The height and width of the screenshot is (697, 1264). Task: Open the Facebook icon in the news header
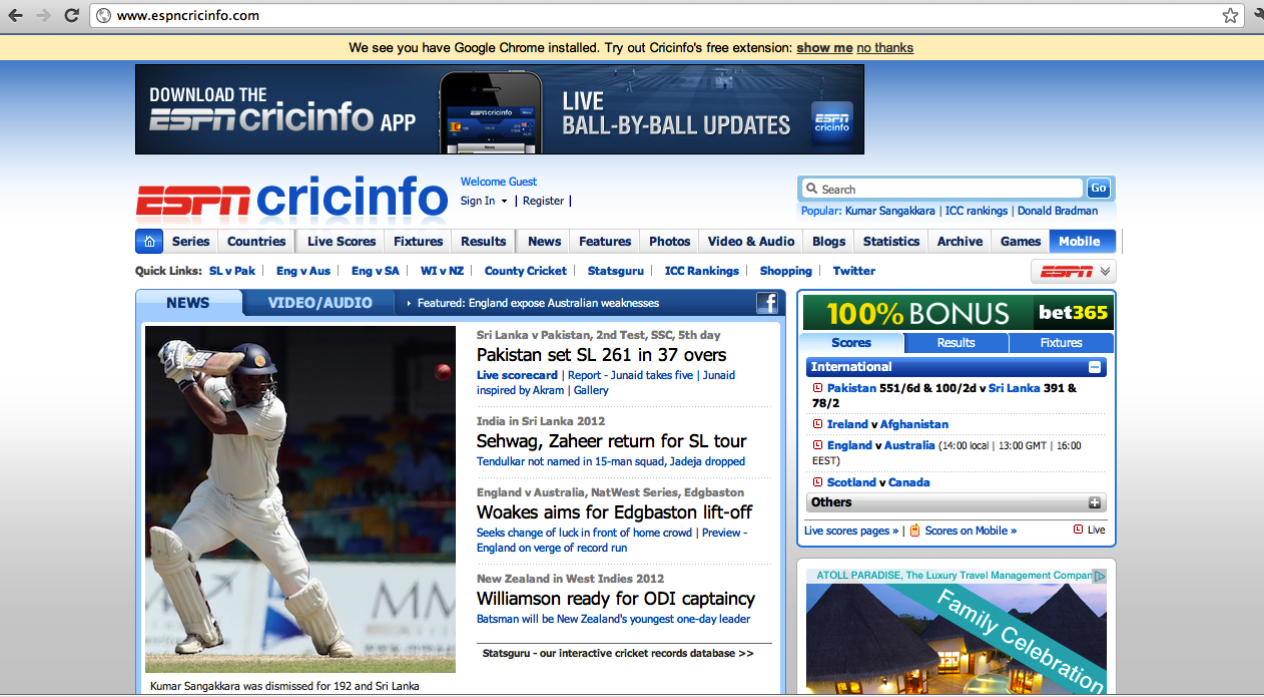pos(767,303)
